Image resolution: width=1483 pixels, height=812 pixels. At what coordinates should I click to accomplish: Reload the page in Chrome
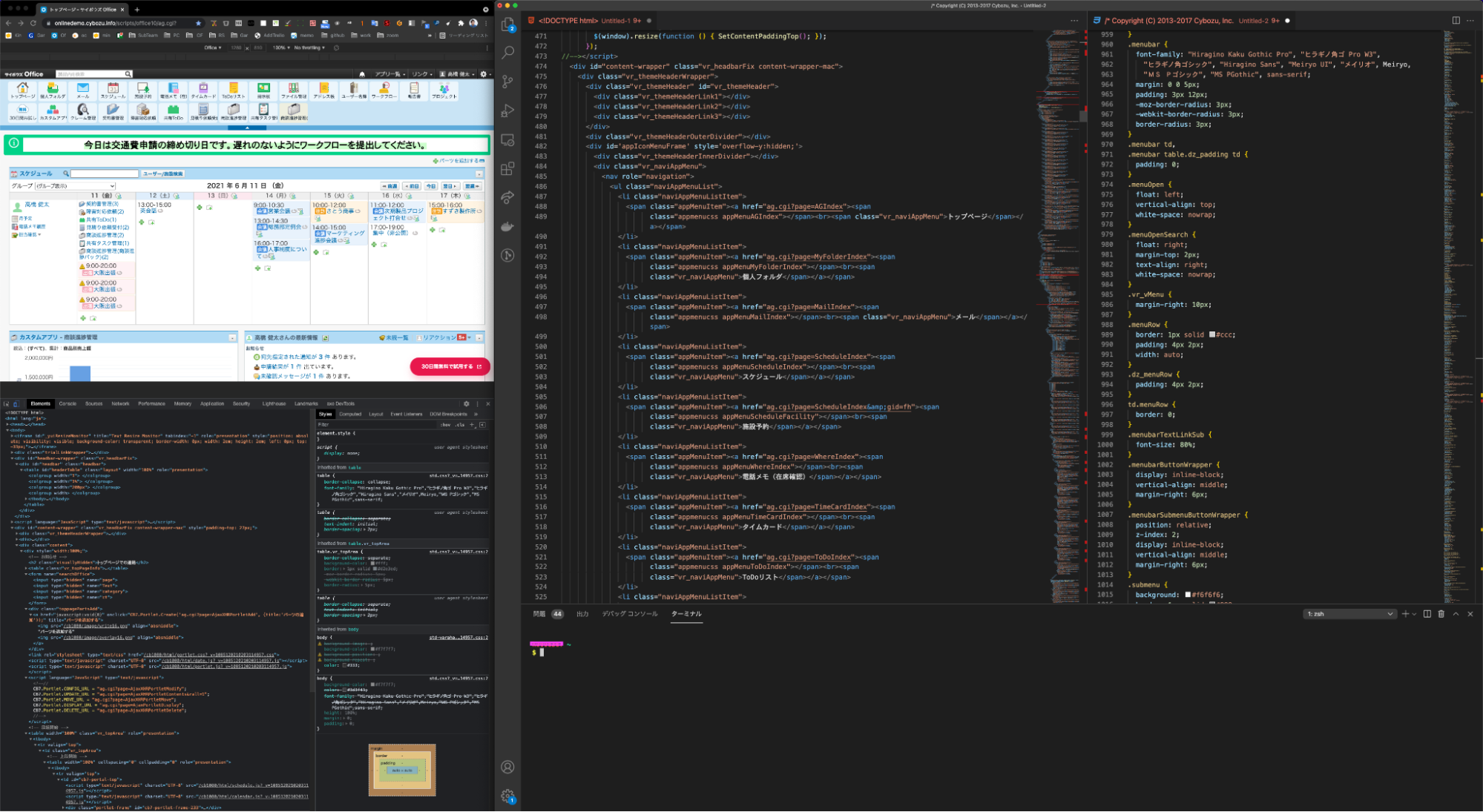point(33,23)
